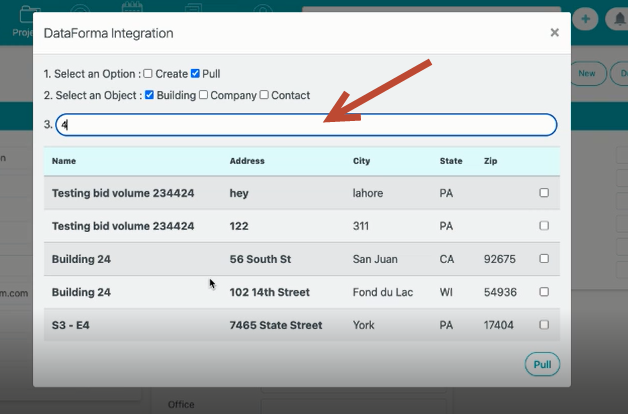Click the Pull button at dialog bottom
Image resolution: width=628 pixels, height=414 pixels.
coord(542,364)
